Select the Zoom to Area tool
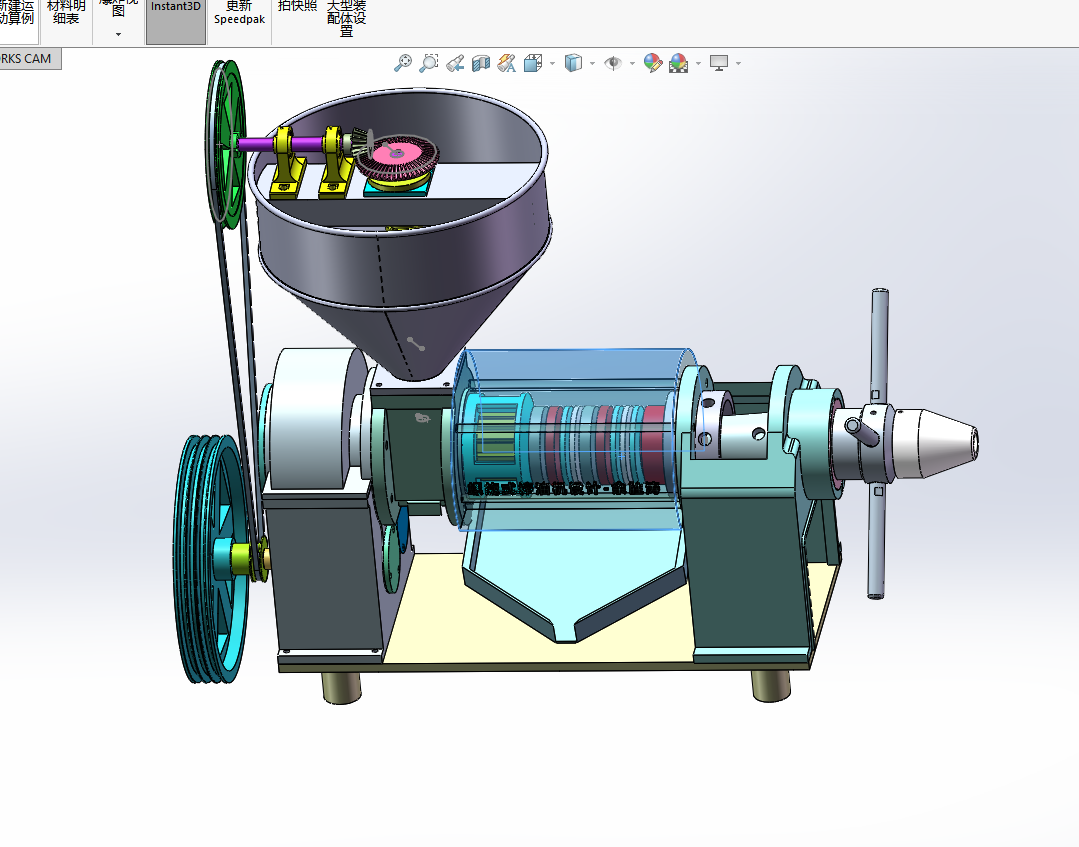The width and height of the screenshot is (1079, 847). tap(429, 63)
